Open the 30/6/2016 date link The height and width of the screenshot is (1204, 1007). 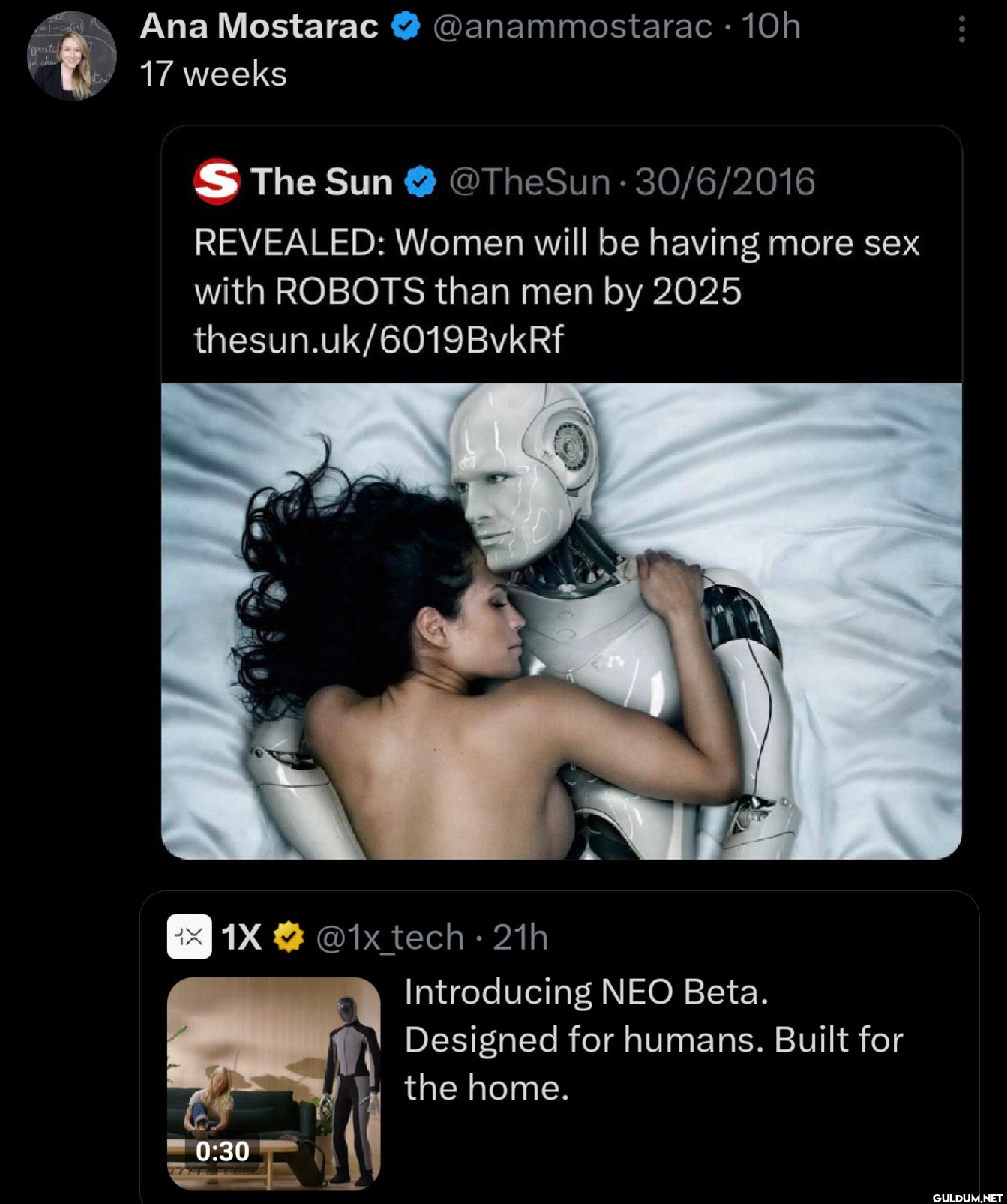725,182
